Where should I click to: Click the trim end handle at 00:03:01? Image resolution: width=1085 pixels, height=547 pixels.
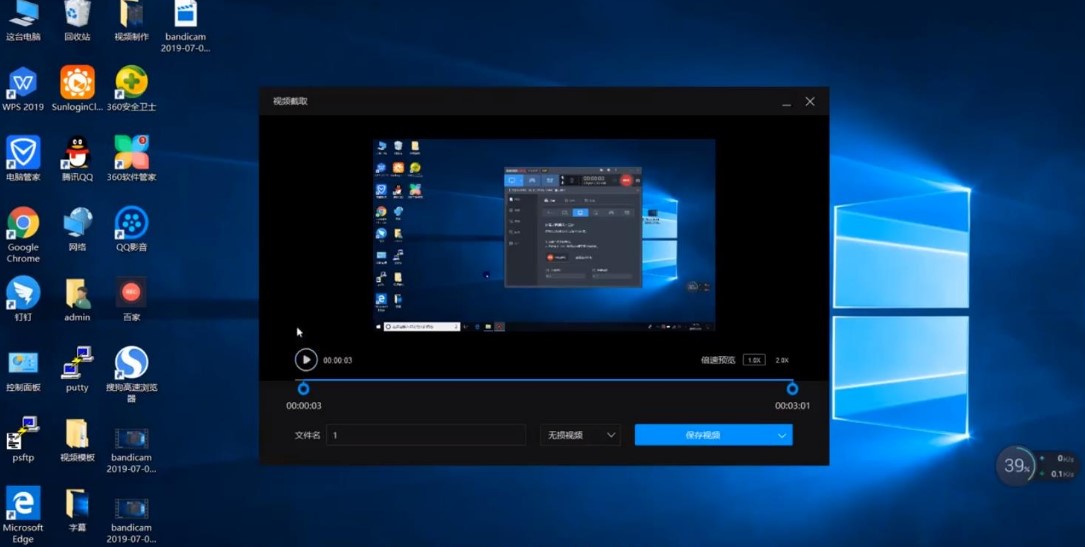[792, 389]
